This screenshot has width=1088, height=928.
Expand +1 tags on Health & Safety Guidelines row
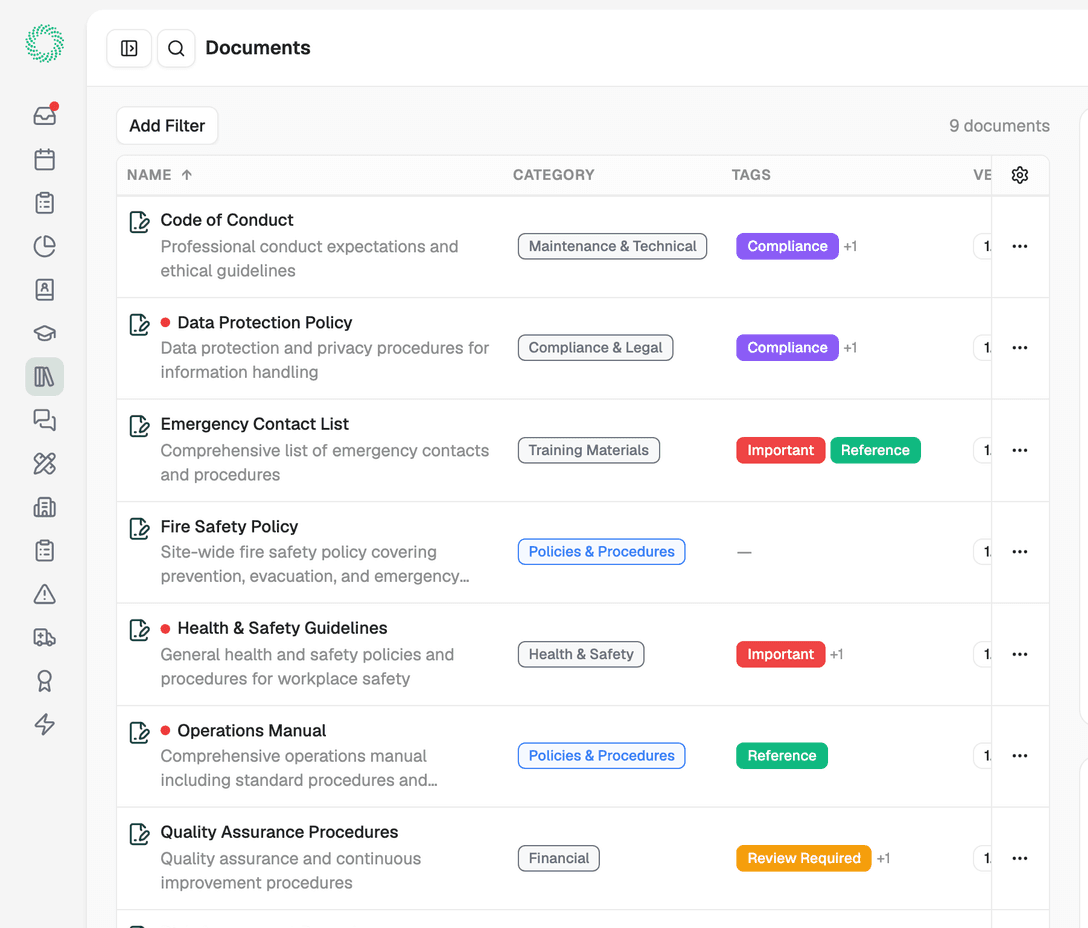[836, 655]
